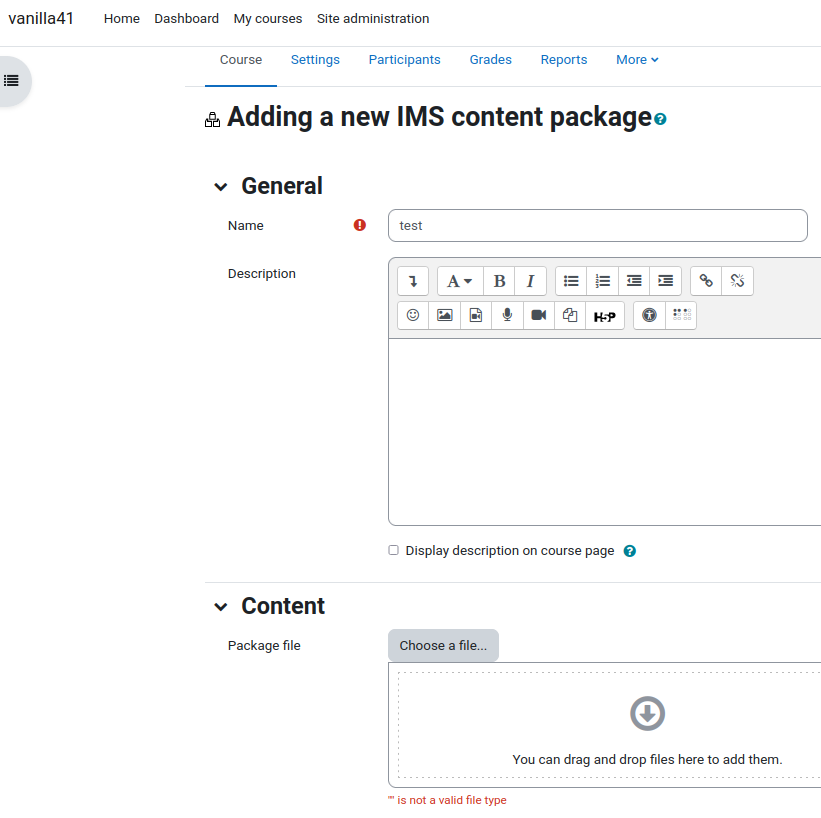
Task: Indent the selected text
Action: click(x=665, y=281)
